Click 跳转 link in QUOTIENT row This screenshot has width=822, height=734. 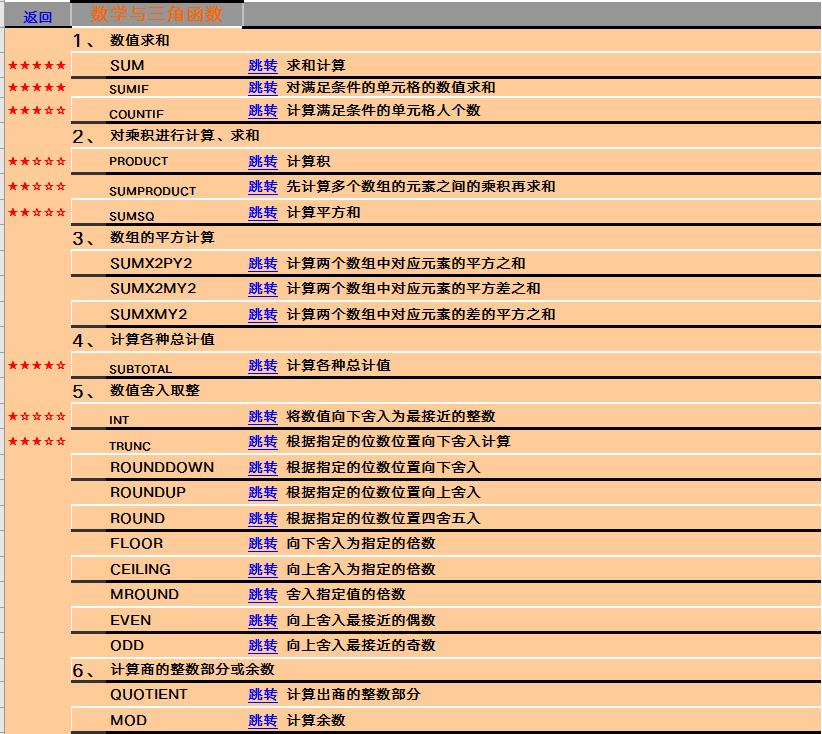coord(263,694)
